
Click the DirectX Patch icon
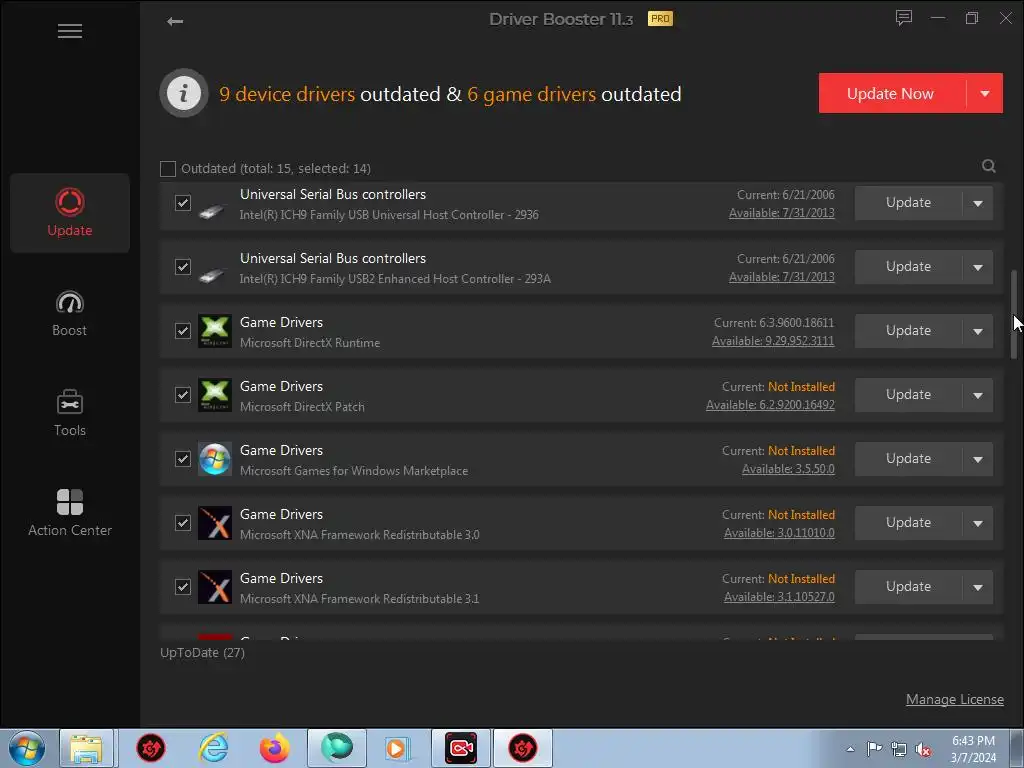(x=215, y=395)
